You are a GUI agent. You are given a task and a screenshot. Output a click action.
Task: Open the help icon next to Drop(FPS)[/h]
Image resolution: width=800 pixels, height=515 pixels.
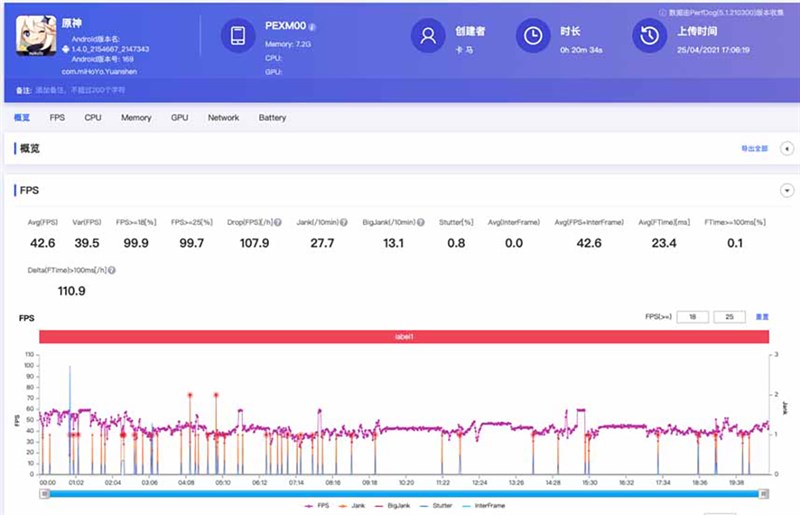[x=278, y=222]
